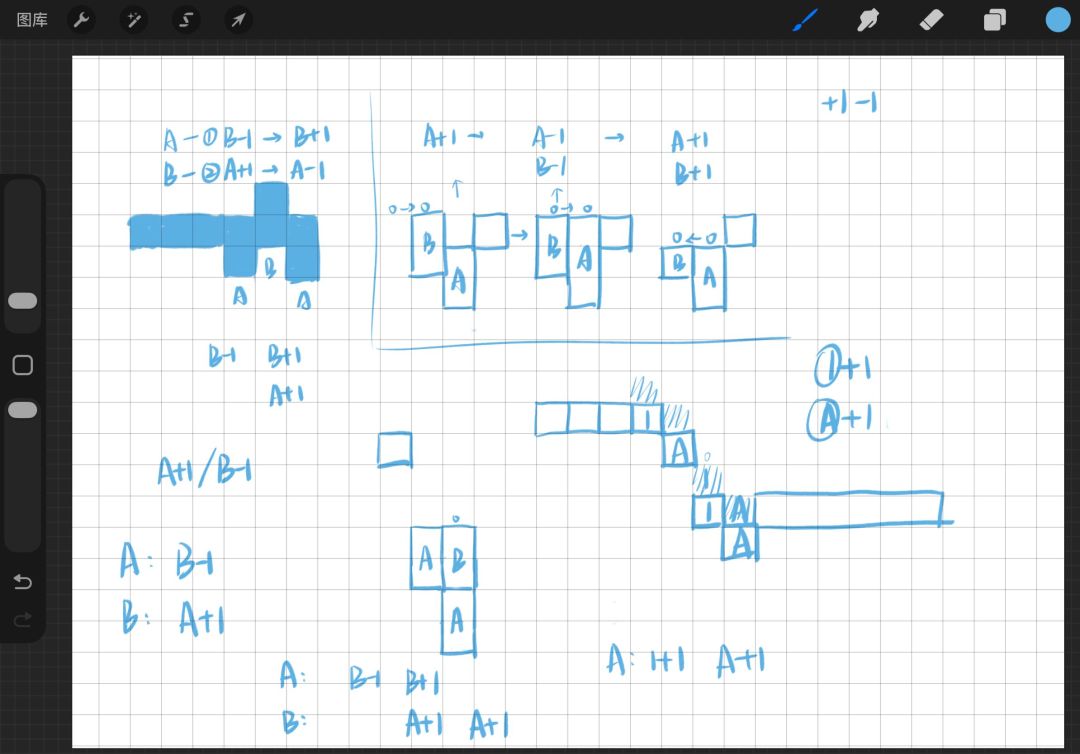Open the 图库 gallery
This screenshot has width=1080, height=754.
[x=32, y=20]
